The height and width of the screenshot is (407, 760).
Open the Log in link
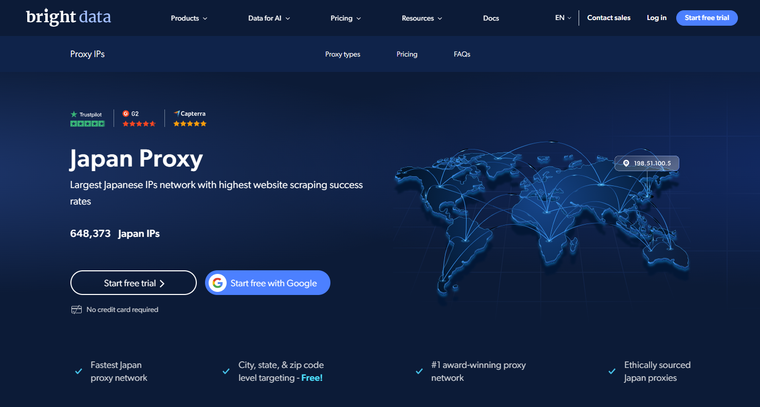point(656,18)
